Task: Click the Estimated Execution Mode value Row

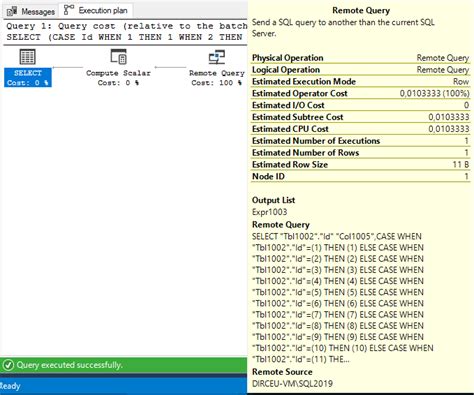Action: tap(461, 82)
